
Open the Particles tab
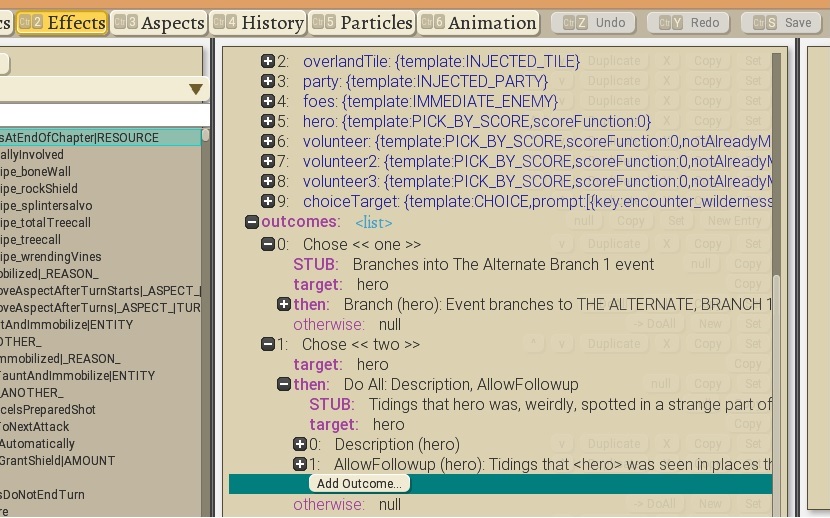(363, 22)
